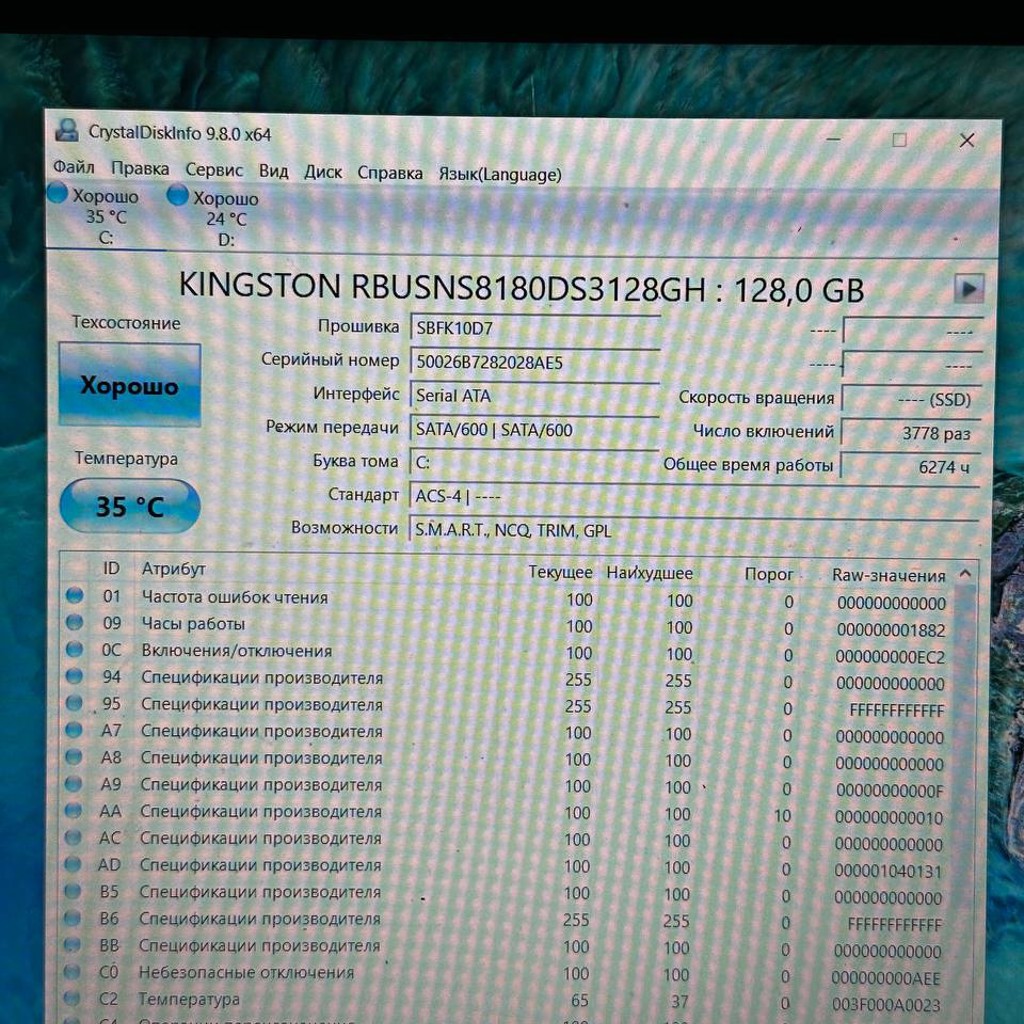This screenshot has height=1024, width=1024.
Task: Click the SATA/600 transfer mode field
Action: click(x=534, y=430)
